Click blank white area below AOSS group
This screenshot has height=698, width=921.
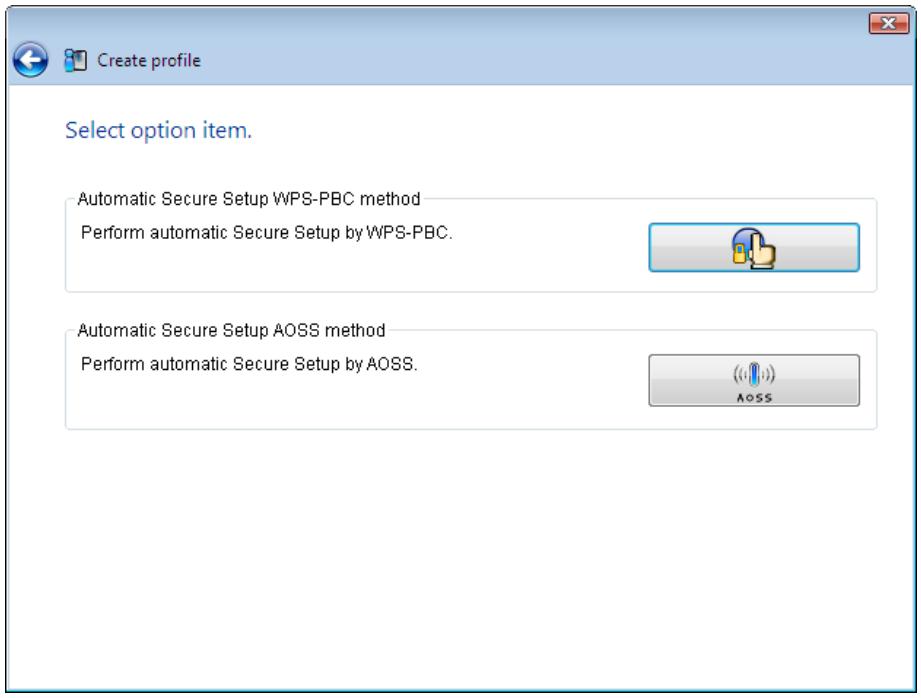(x=460, y=558)
